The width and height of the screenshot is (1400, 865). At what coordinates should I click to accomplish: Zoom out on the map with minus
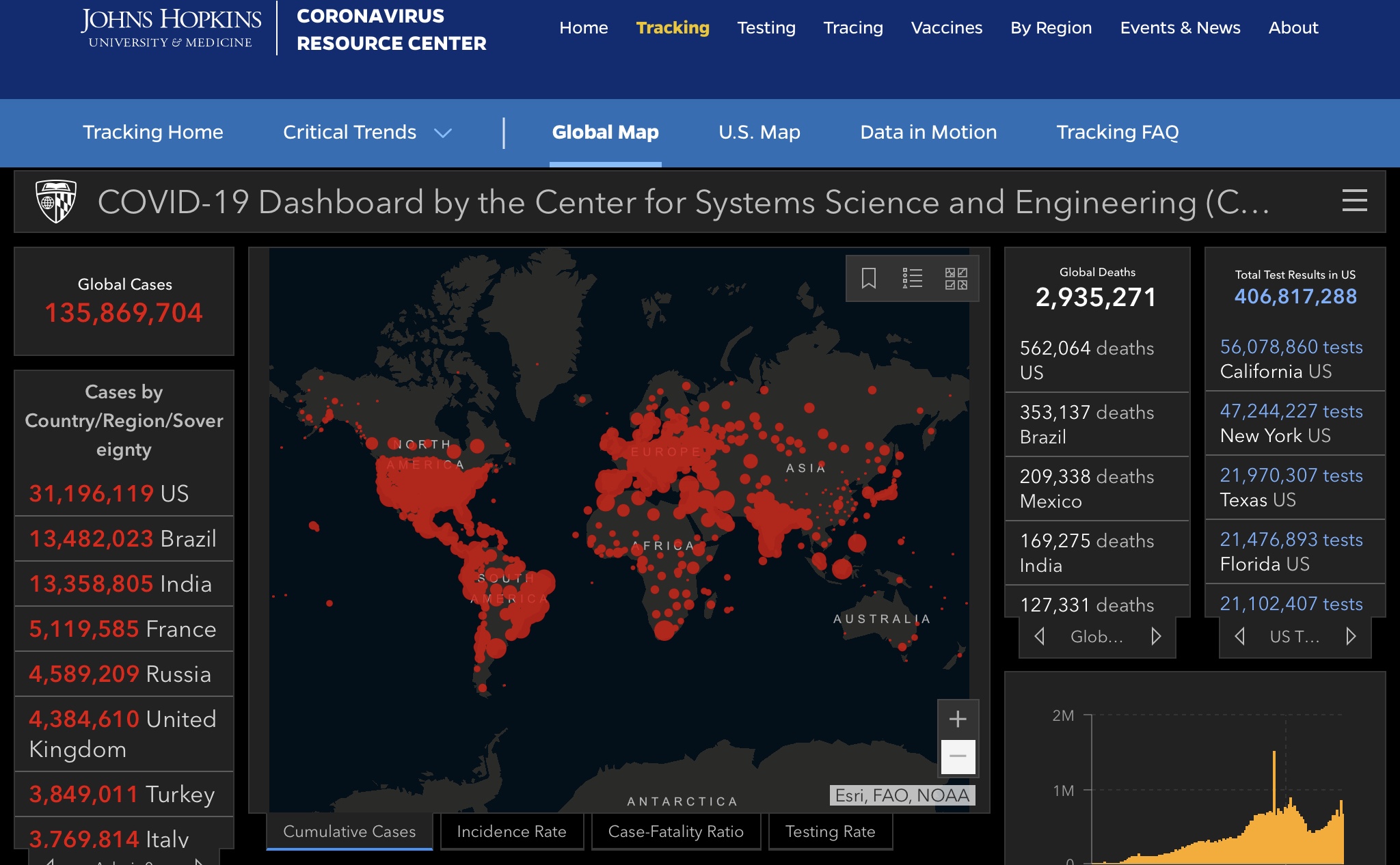coord(958,756)
